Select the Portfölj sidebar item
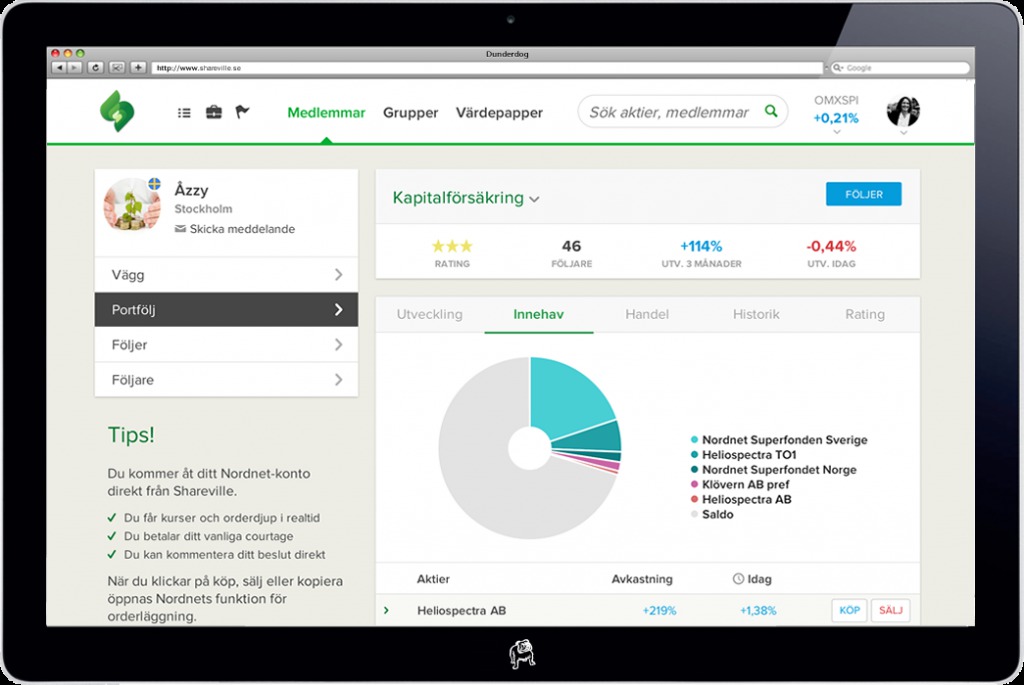 tap(226, 310)
